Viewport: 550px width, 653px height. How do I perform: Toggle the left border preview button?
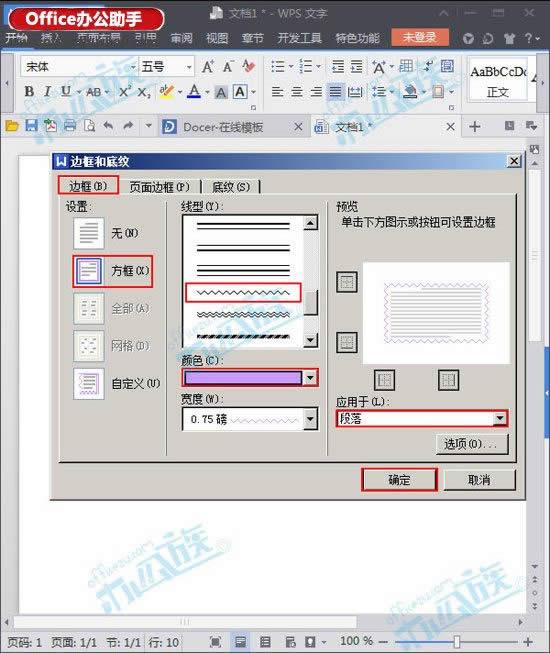coord(384,380)
